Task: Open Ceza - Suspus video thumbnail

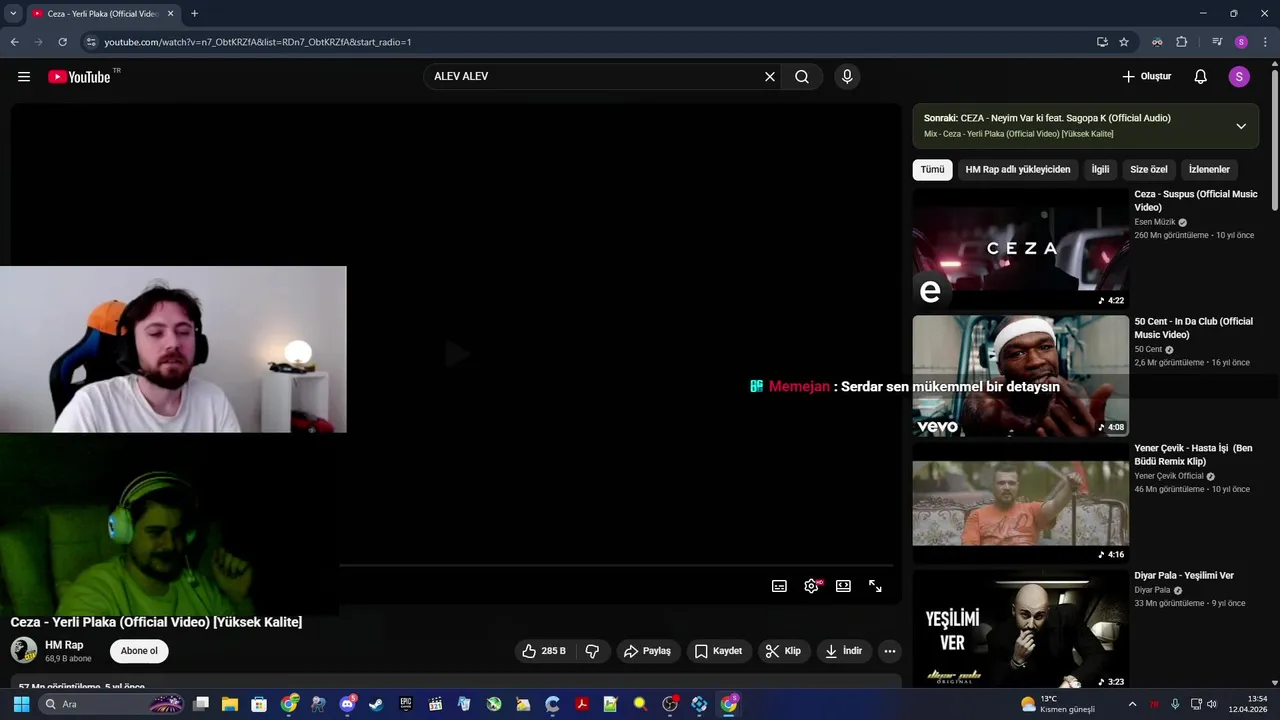Action: point(1020,249)
